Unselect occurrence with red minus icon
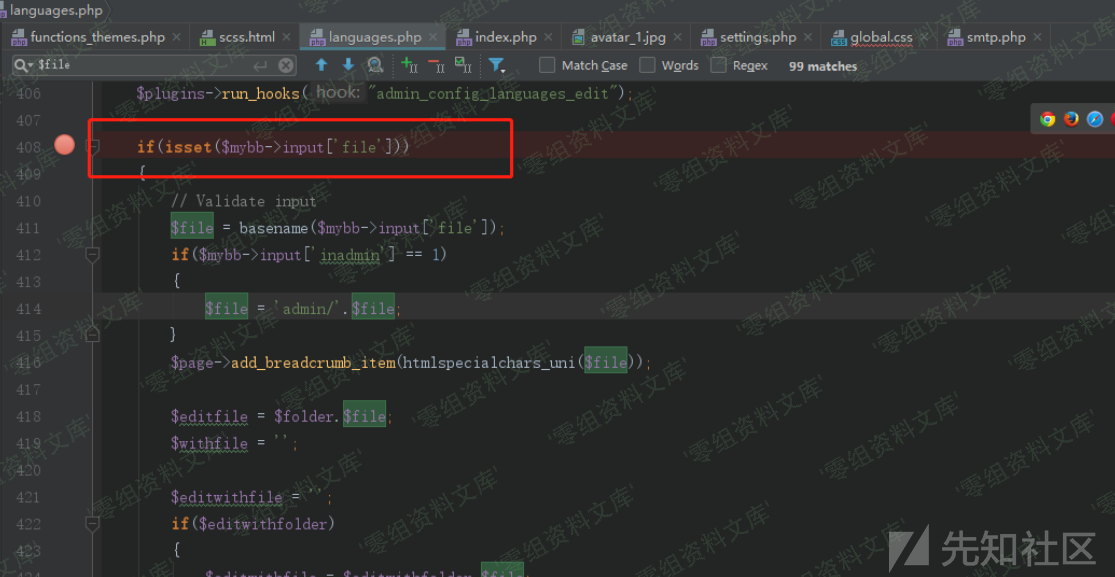Screen dimensions: 1115x577 [436, 65]
